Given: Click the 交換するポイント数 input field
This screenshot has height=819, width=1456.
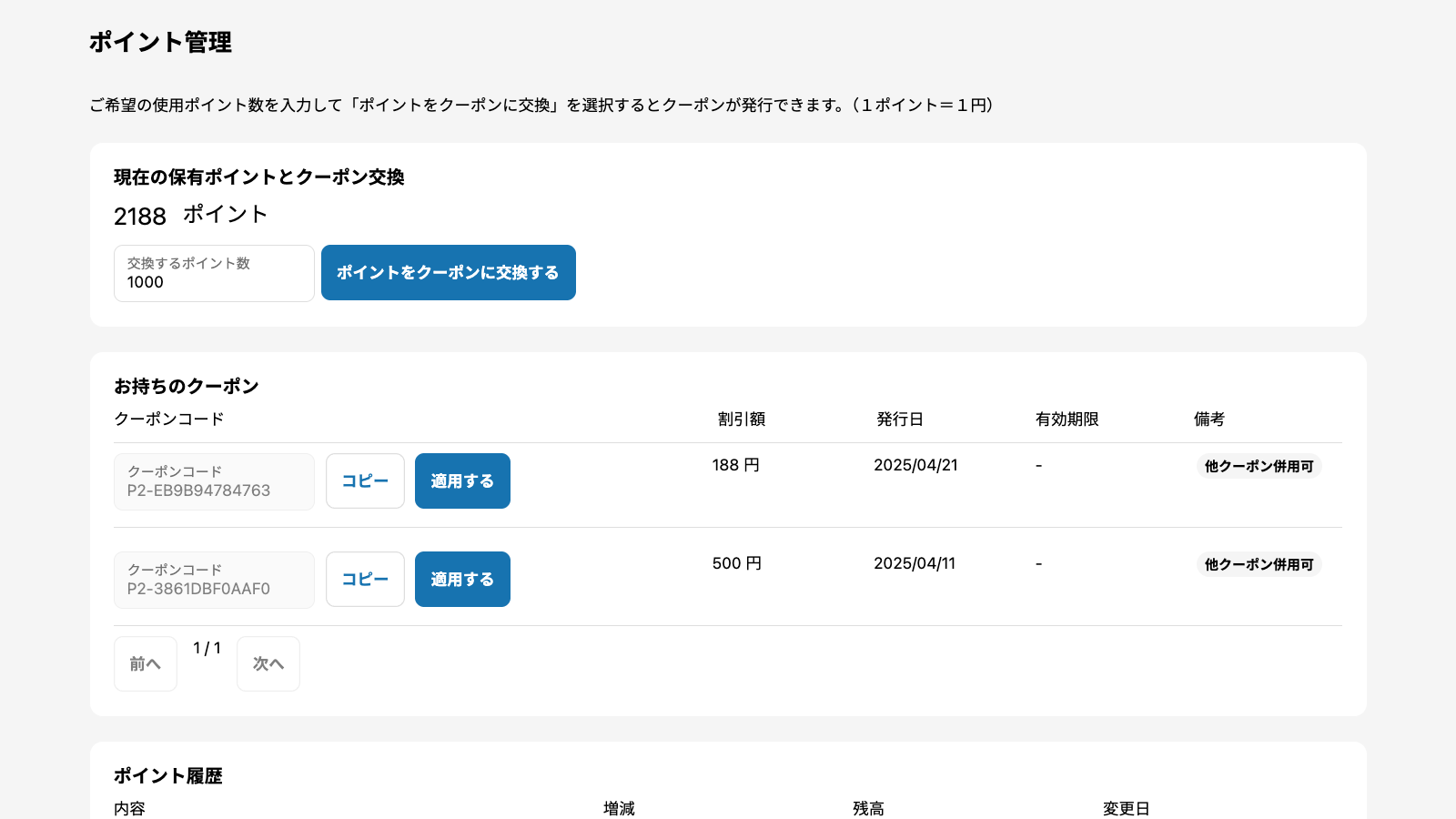Looking at the screenshot, I should click(x=214, y=273).
